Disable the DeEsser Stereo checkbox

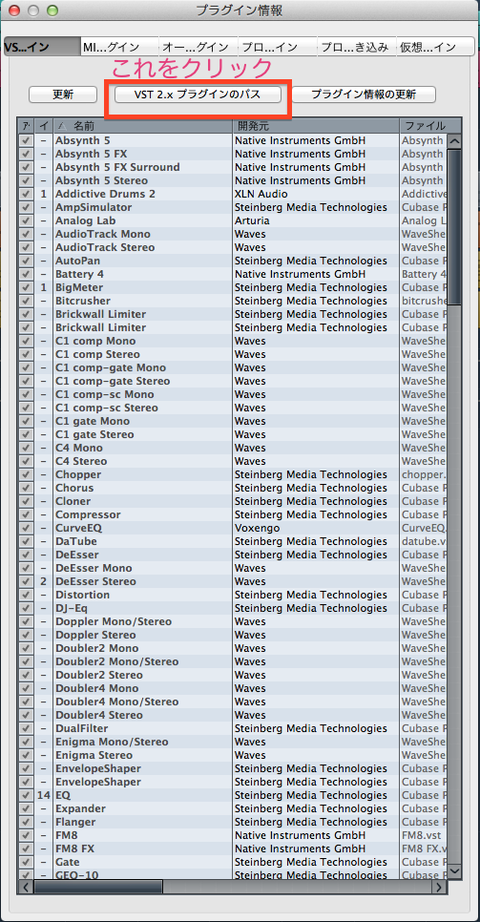[26, 582]
